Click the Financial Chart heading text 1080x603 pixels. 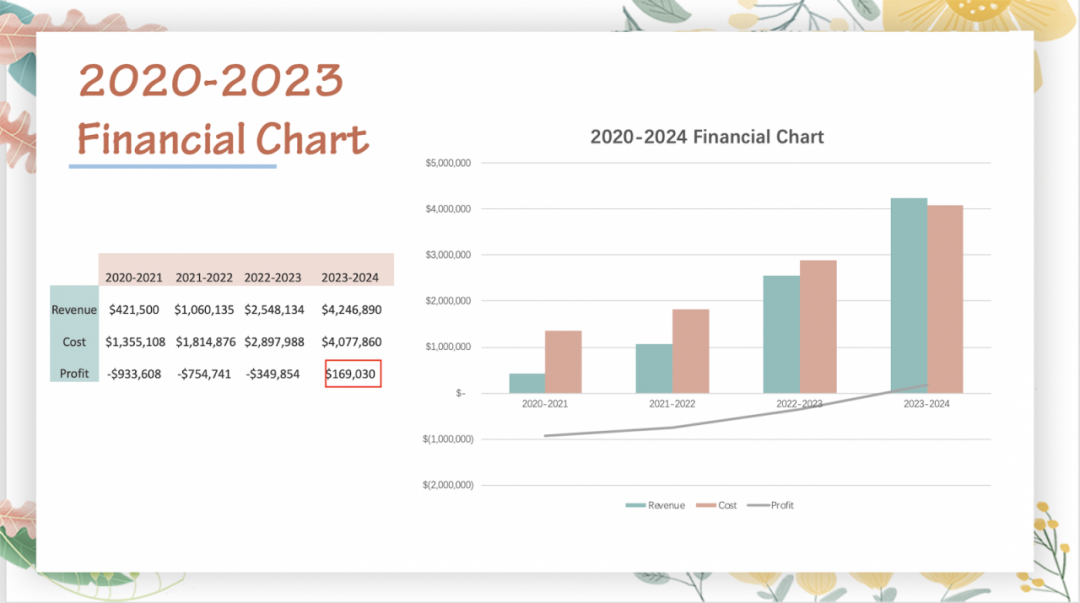(223, 140)
